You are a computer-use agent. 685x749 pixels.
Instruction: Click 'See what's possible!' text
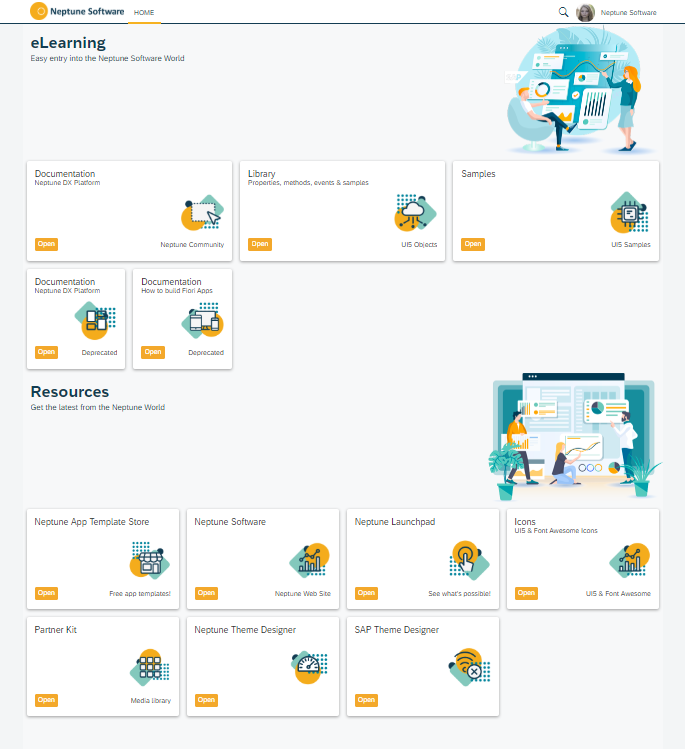coord(459,593)
